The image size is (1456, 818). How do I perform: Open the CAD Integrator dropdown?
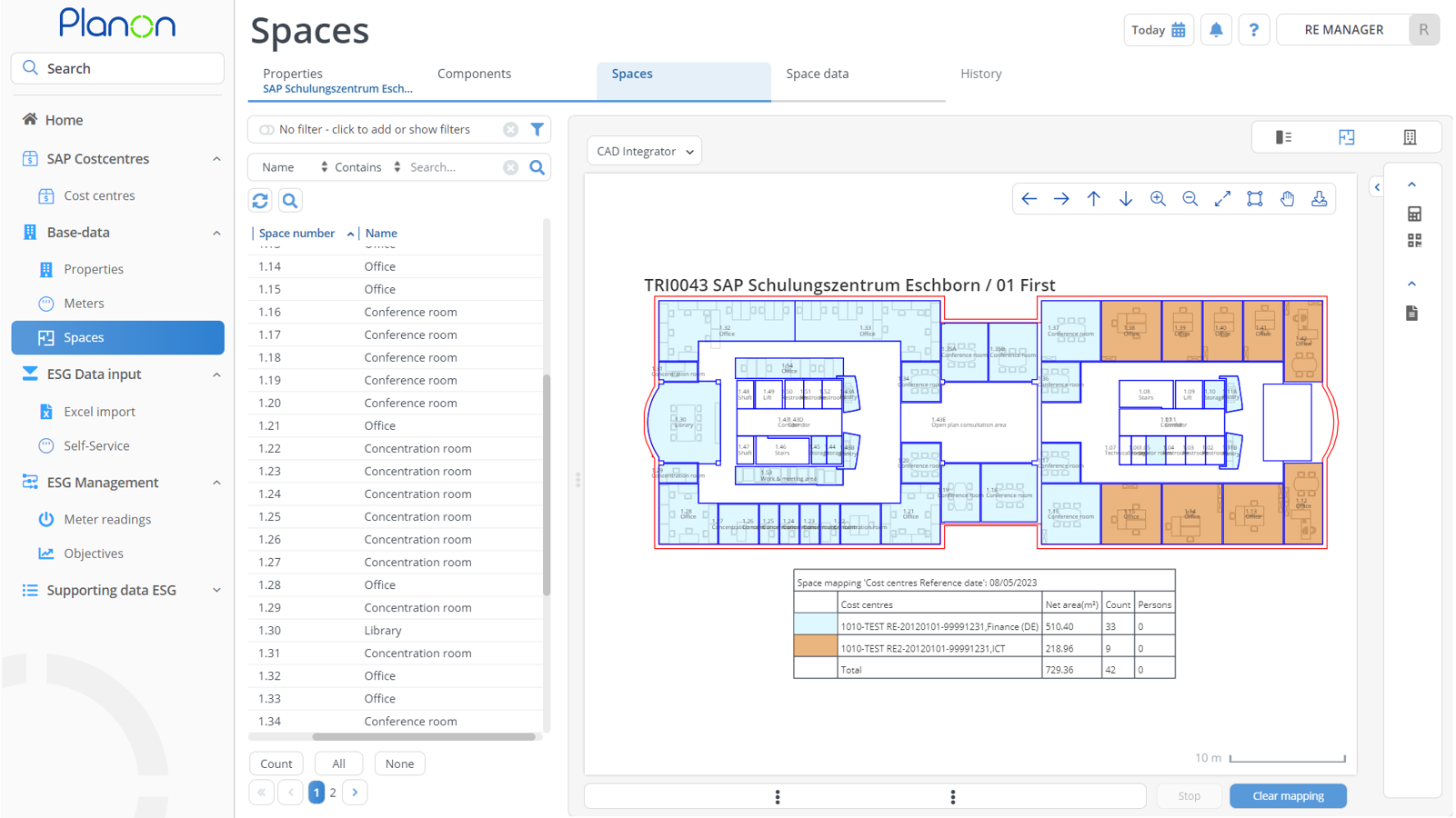coord(644,152)
